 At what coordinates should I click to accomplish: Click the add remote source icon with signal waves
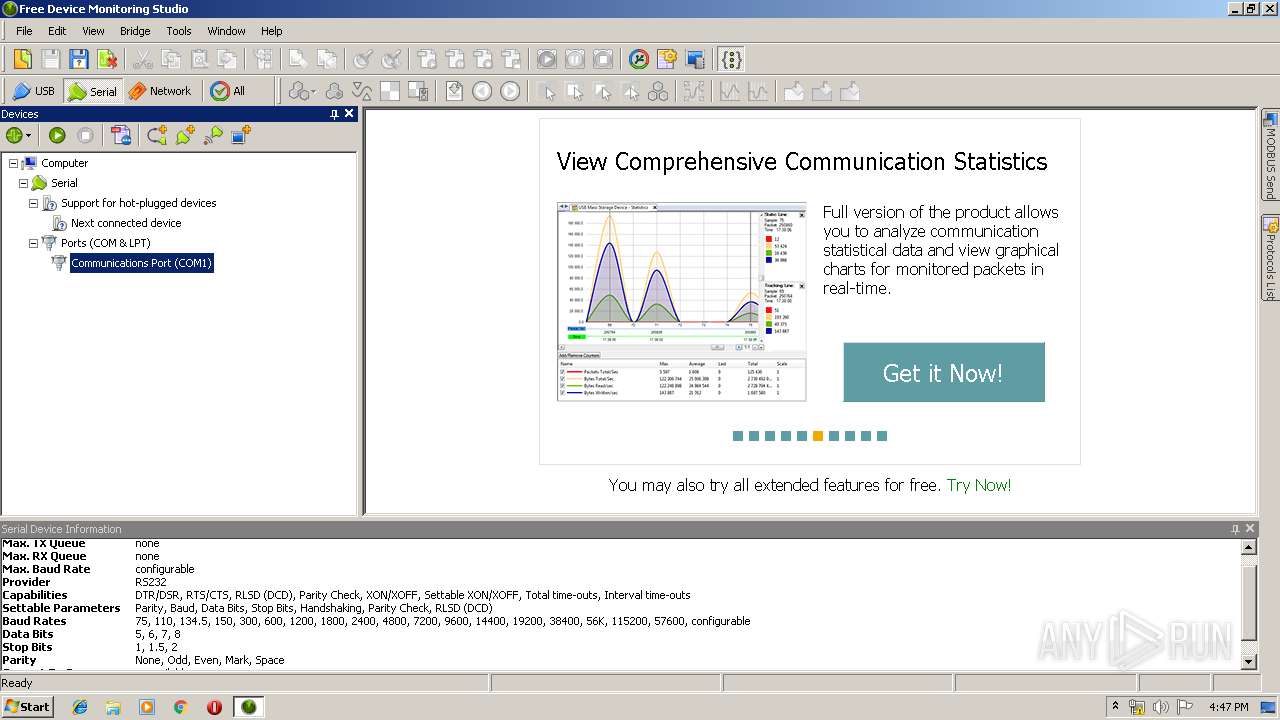point(213,135)
